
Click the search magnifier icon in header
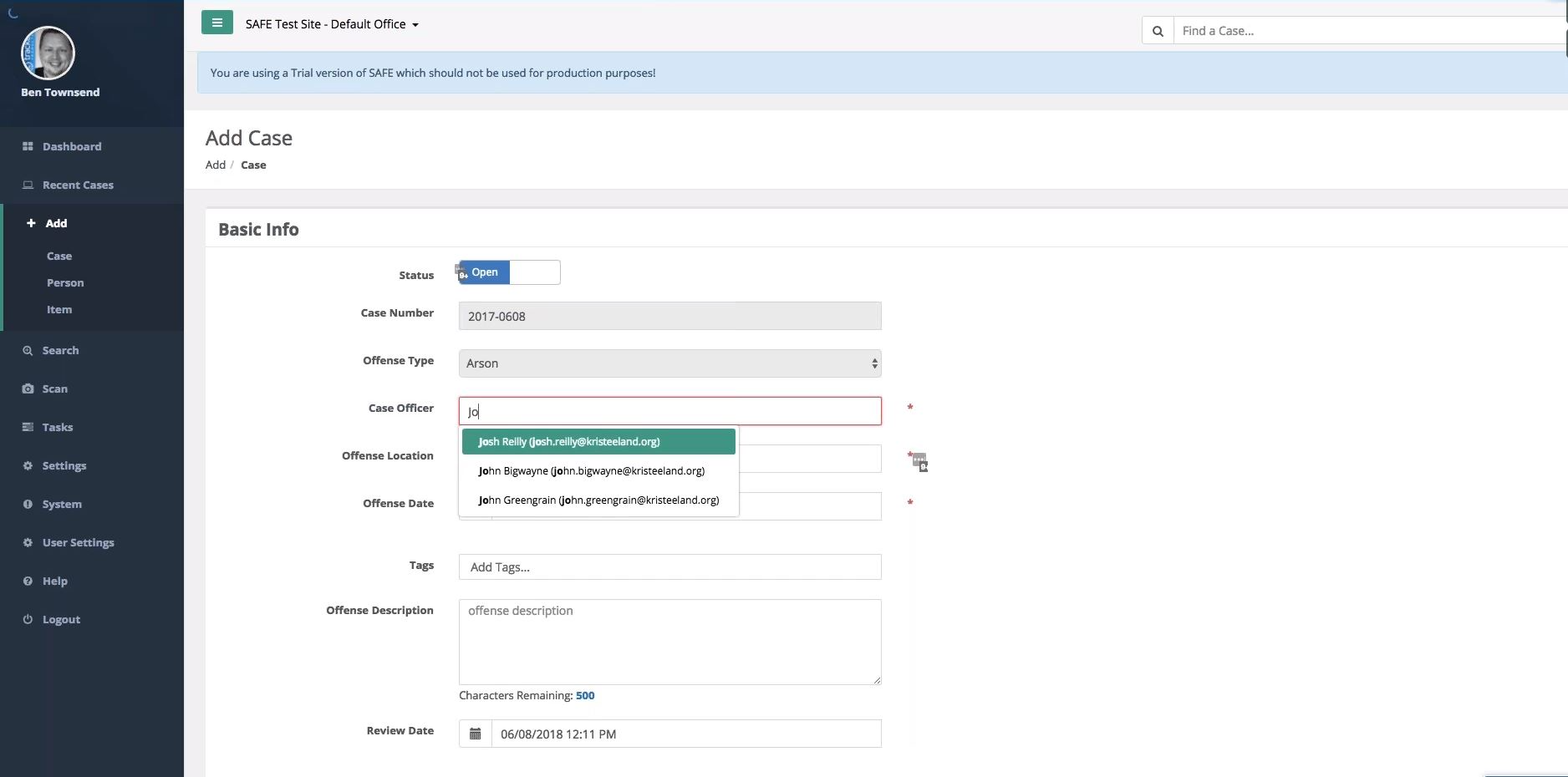click(1158, 31)
